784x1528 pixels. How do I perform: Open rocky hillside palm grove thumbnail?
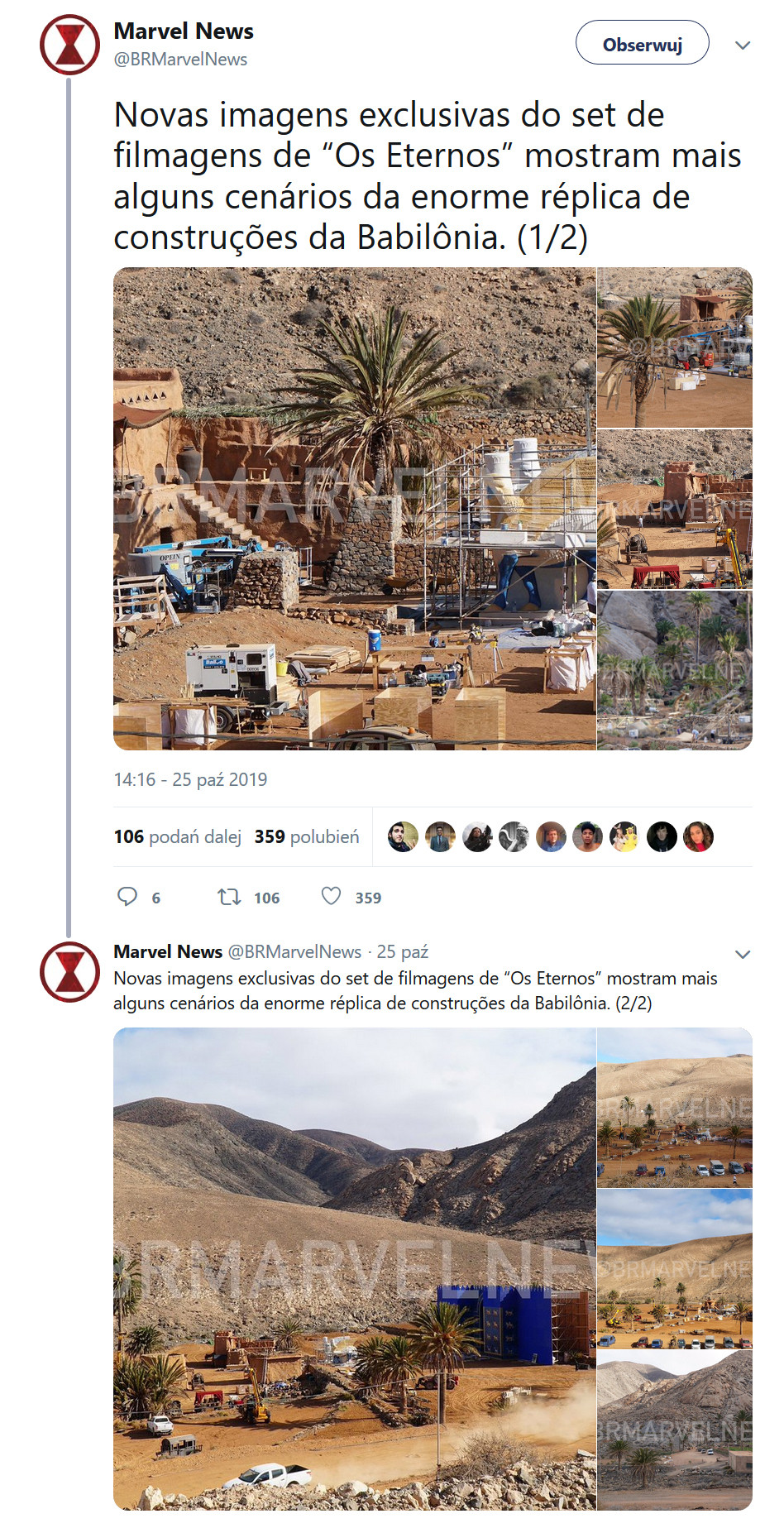pyautogui.click(x=675, y=671)
